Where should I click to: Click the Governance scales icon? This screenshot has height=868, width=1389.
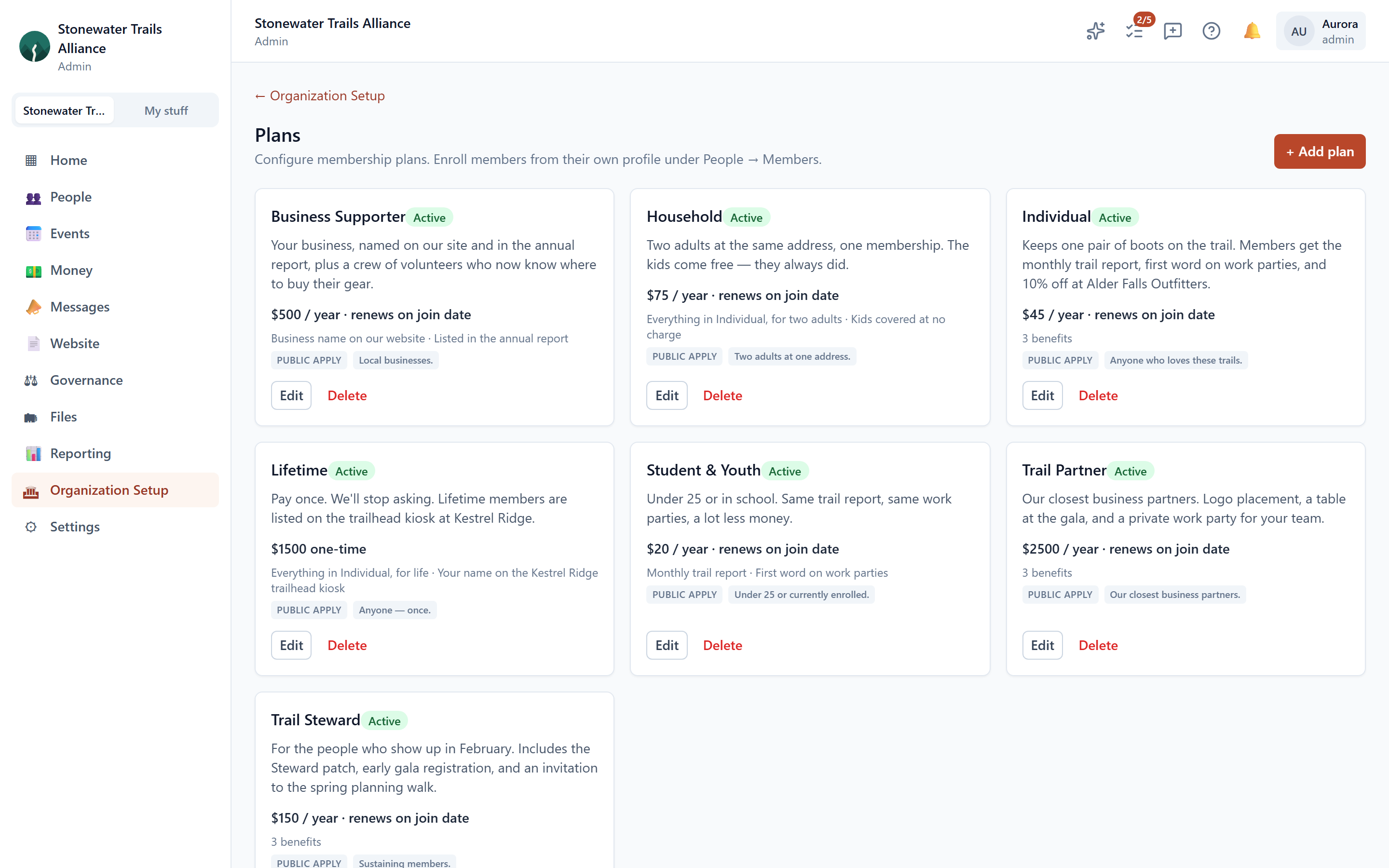click(31, 380)
